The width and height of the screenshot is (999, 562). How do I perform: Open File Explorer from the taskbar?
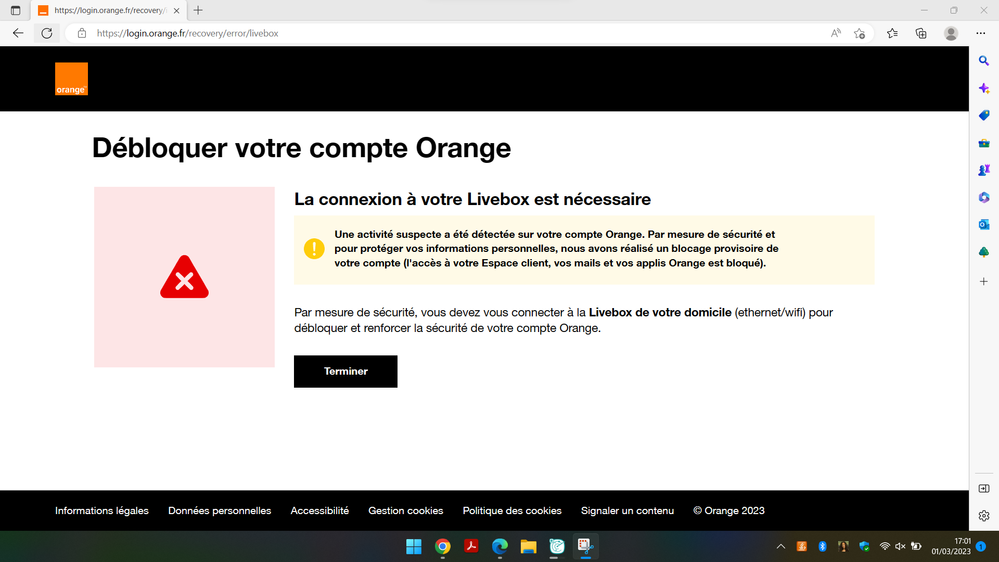click(x=528, y=546)
